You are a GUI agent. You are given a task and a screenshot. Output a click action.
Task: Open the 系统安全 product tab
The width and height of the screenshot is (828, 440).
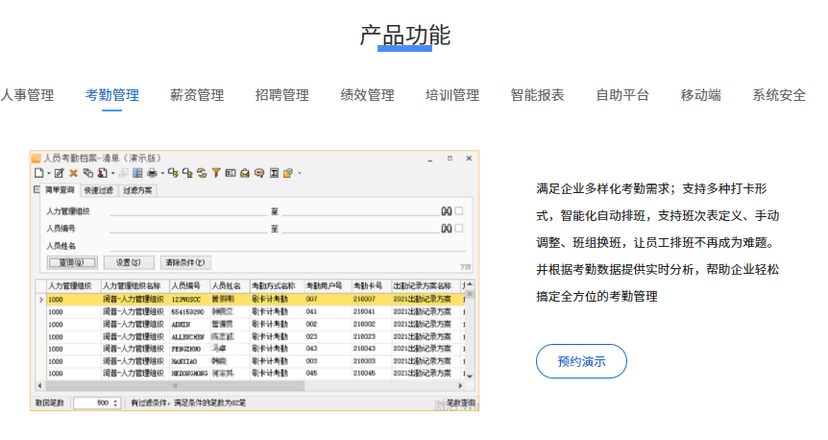point(779,95)
